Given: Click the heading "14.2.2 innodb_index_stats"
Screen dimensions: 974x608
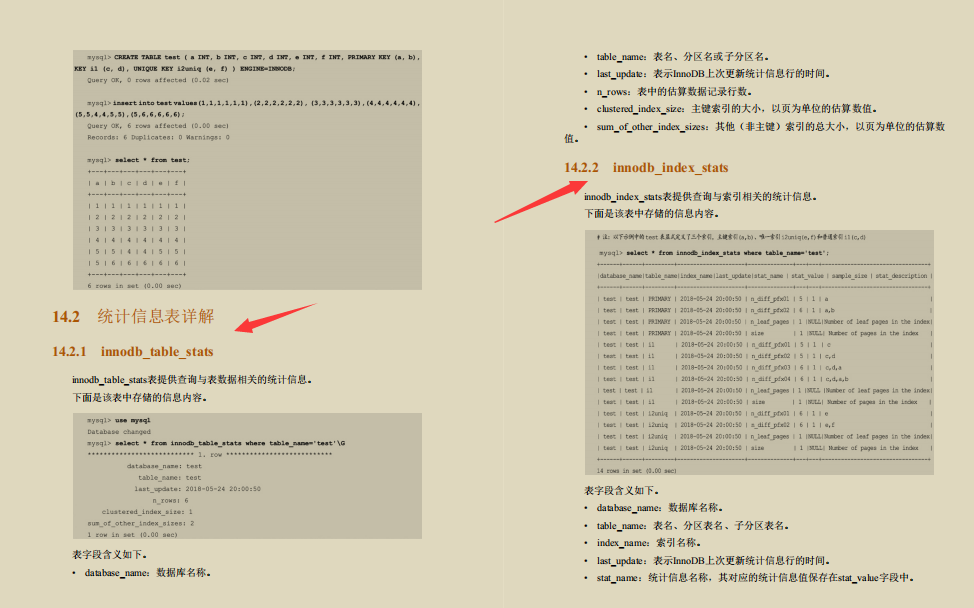Looking at the screenshot, I should (646, 168).
